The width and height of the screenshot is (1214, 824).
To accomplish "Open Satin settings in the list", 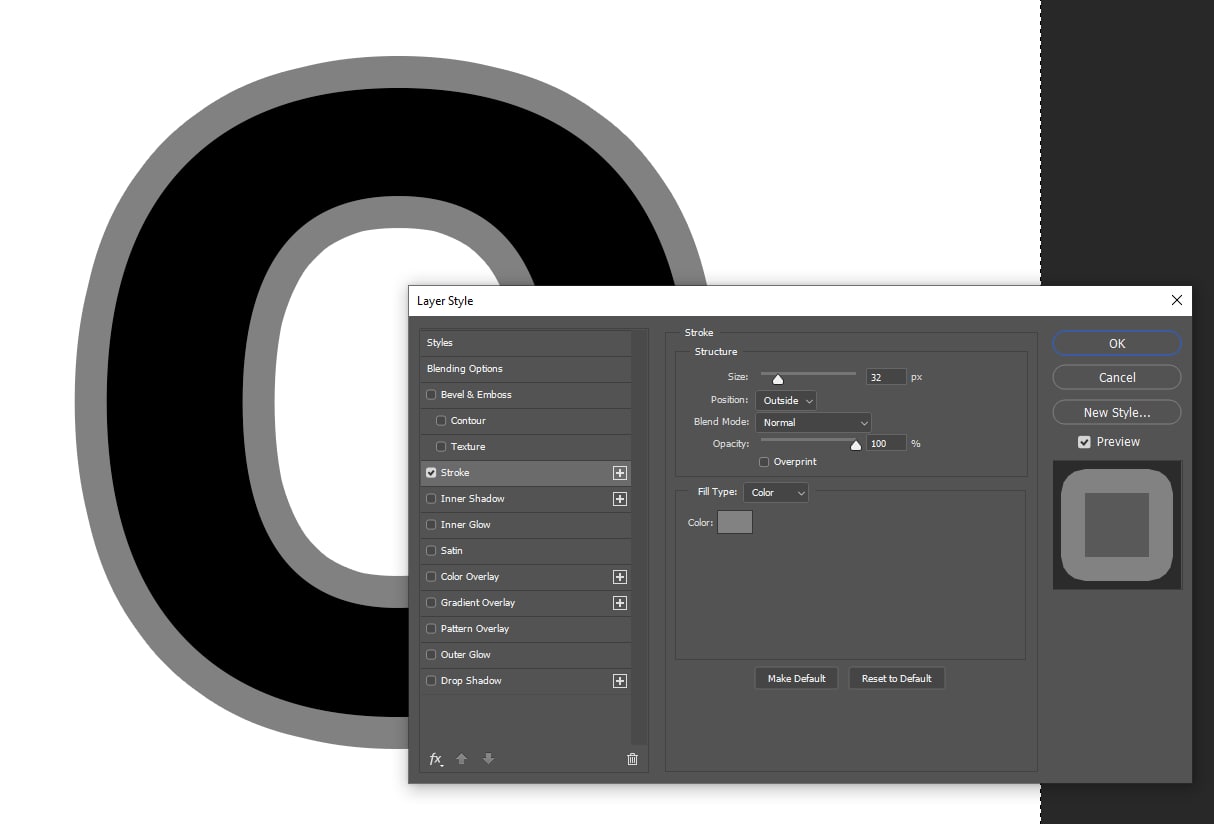I will [x=526, y=551].
